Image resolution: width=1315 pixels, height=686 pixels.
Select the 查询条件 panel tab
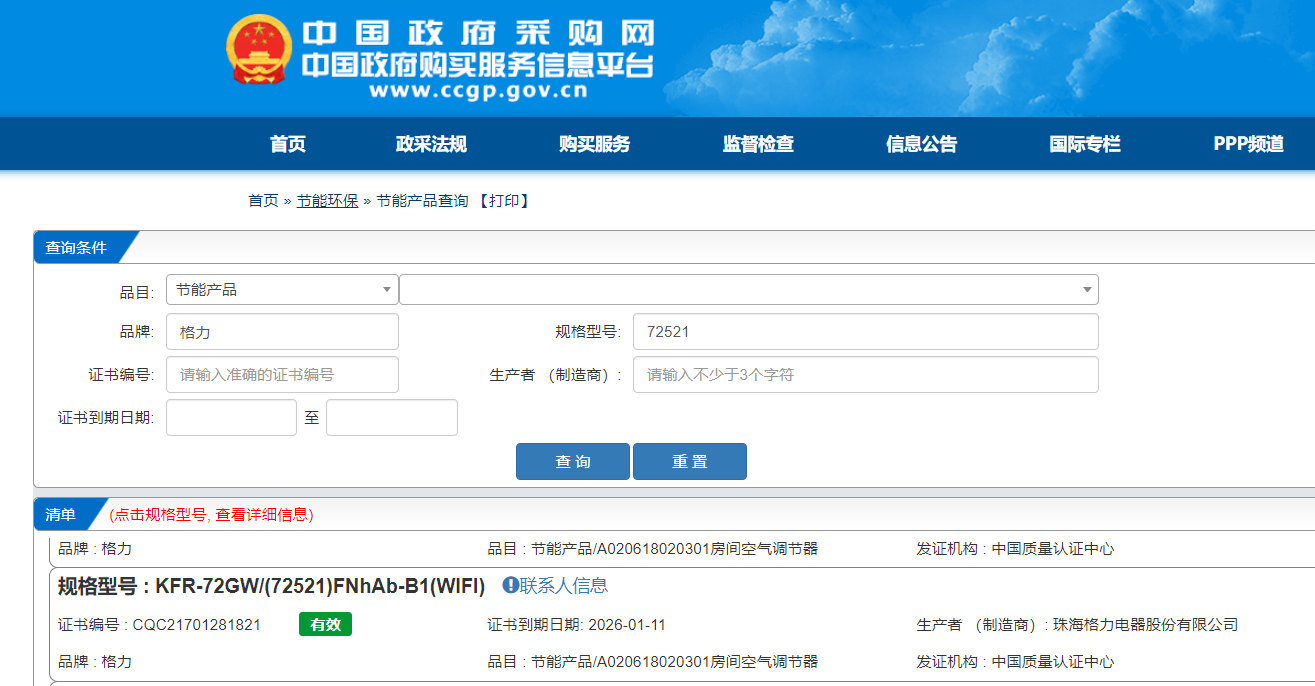[x=76, y=247]
